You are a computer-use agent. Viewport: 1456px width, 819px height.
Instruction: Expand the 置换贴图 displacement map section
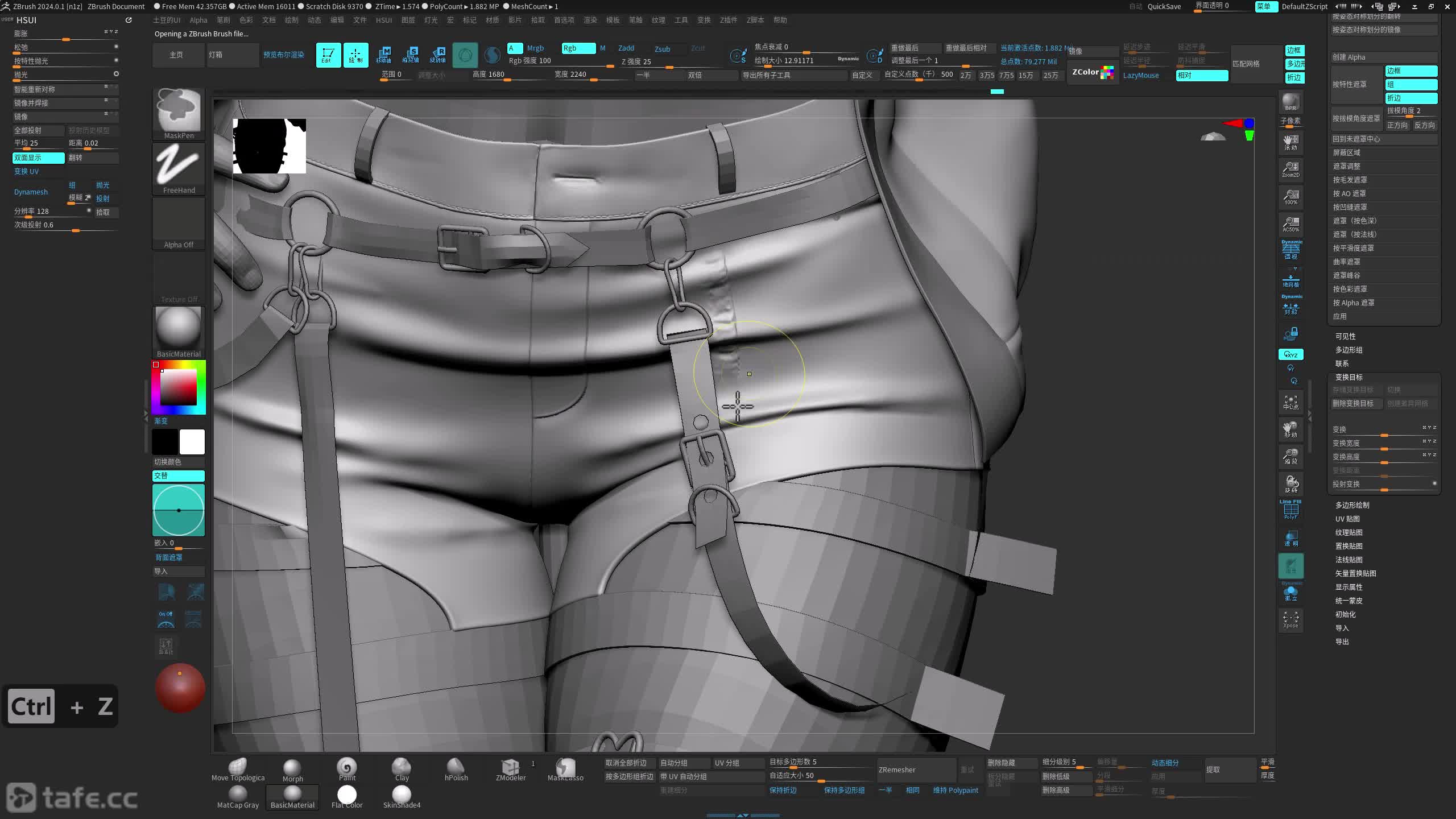click(1349, 546)
